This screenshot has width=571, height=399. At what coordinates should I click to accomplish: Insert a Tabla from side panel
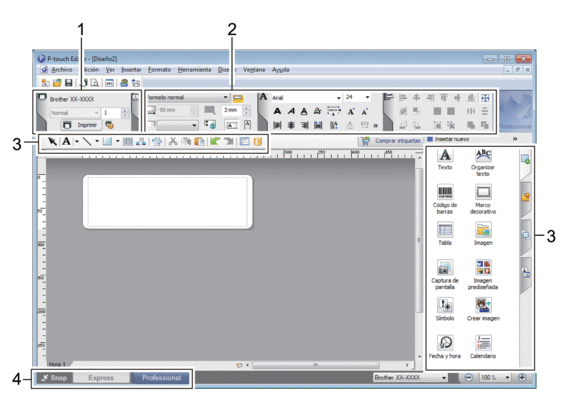click(445, 233)
